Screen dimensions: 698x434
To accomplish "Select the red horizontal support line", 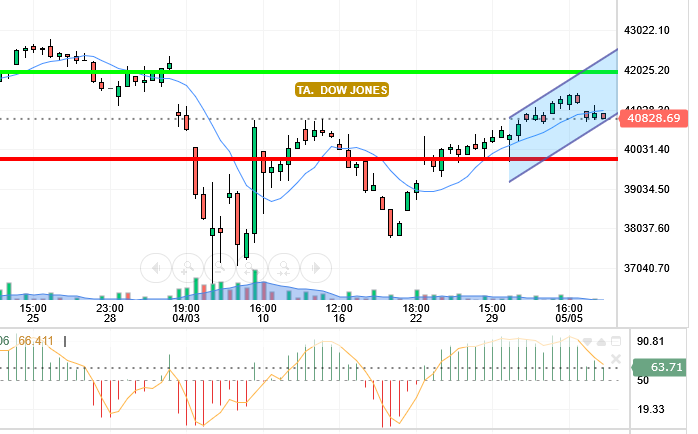I will [309, 159].
